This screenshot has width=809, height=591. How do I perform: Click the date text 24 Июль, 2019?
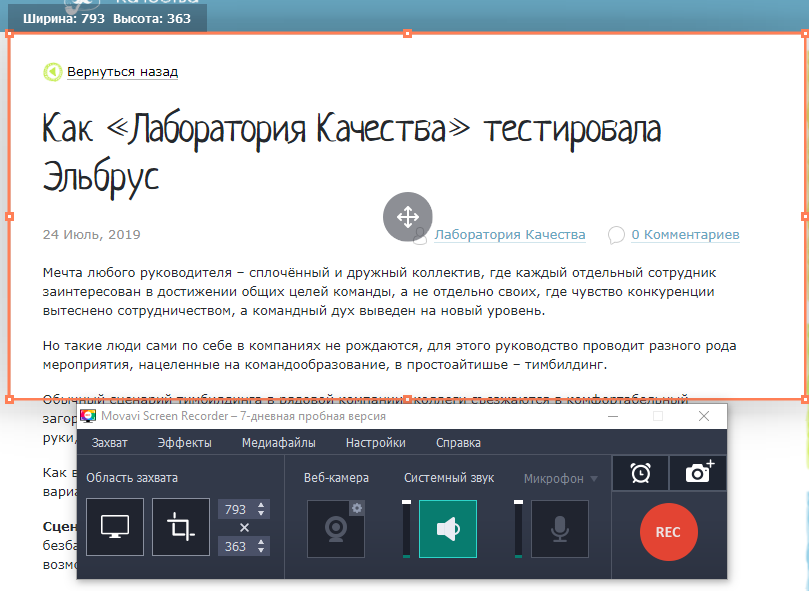pyautogui.click(x=91, y=235)
